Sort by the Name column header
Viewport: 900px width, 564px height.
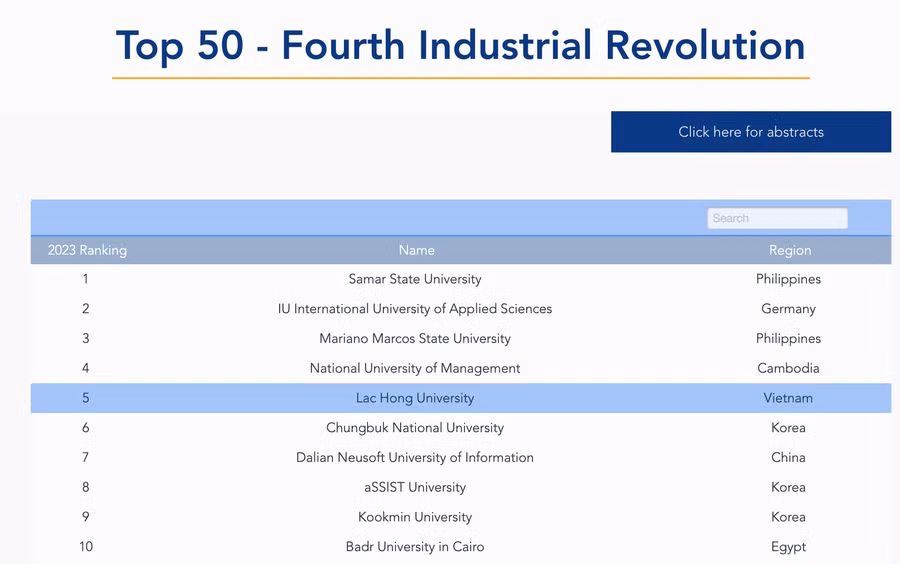coord(416,250)
